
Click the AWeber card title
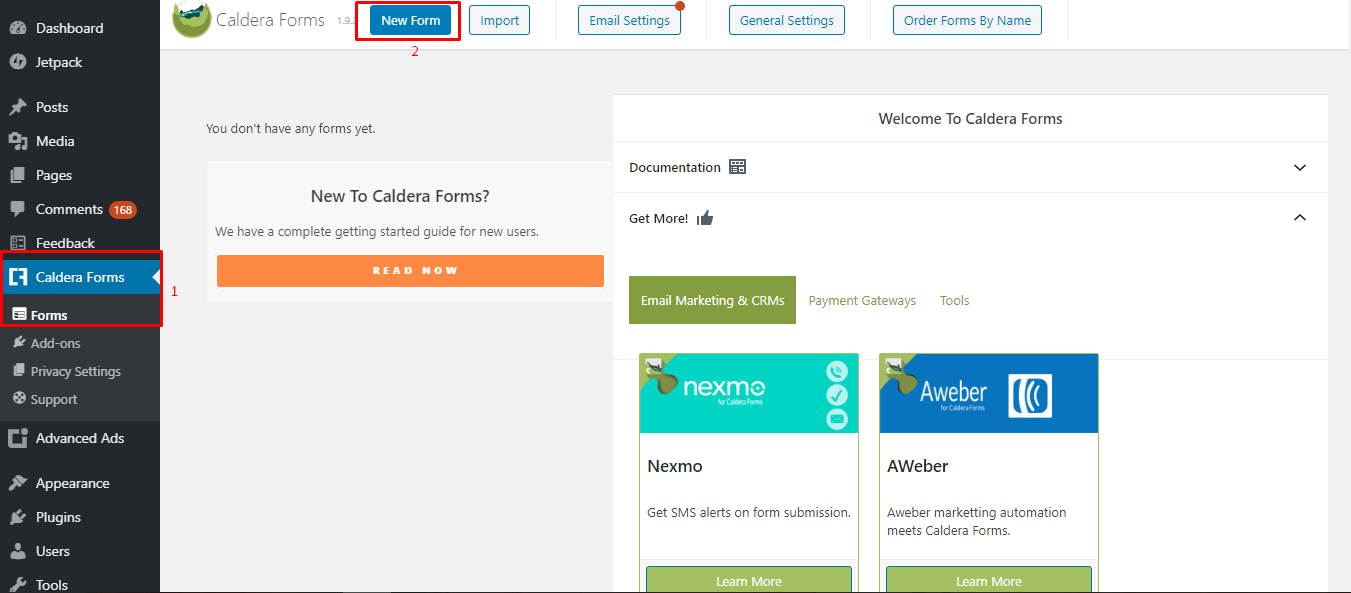pyautogui.click(x=917, y=466)
